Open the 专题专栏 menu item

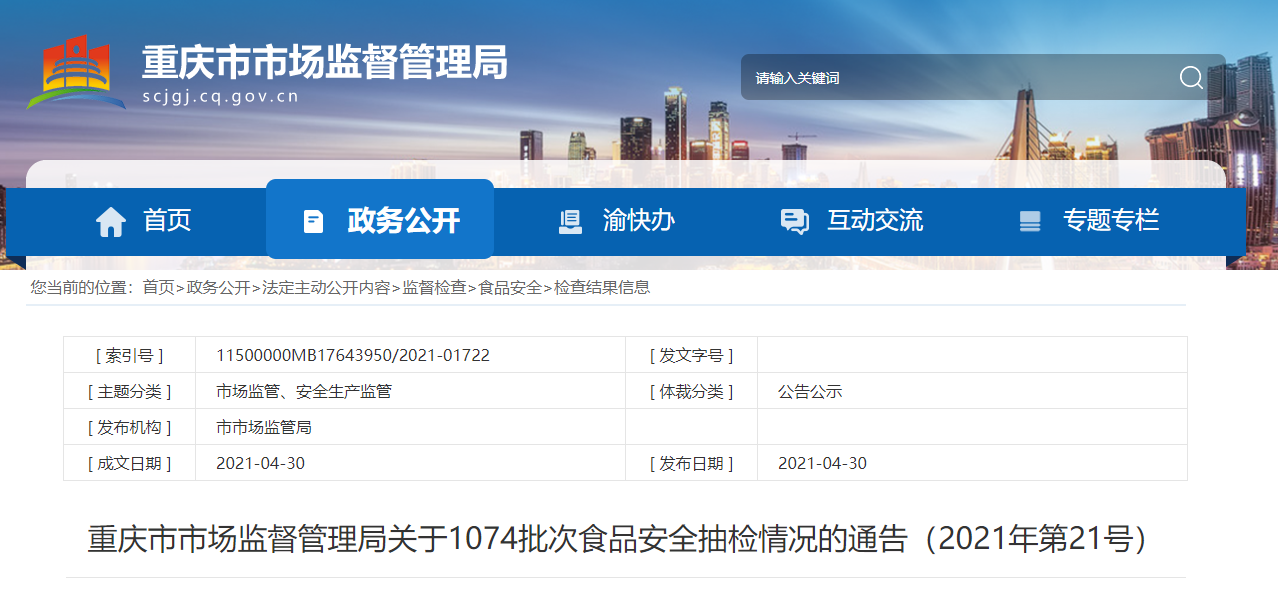point(1110,220)
